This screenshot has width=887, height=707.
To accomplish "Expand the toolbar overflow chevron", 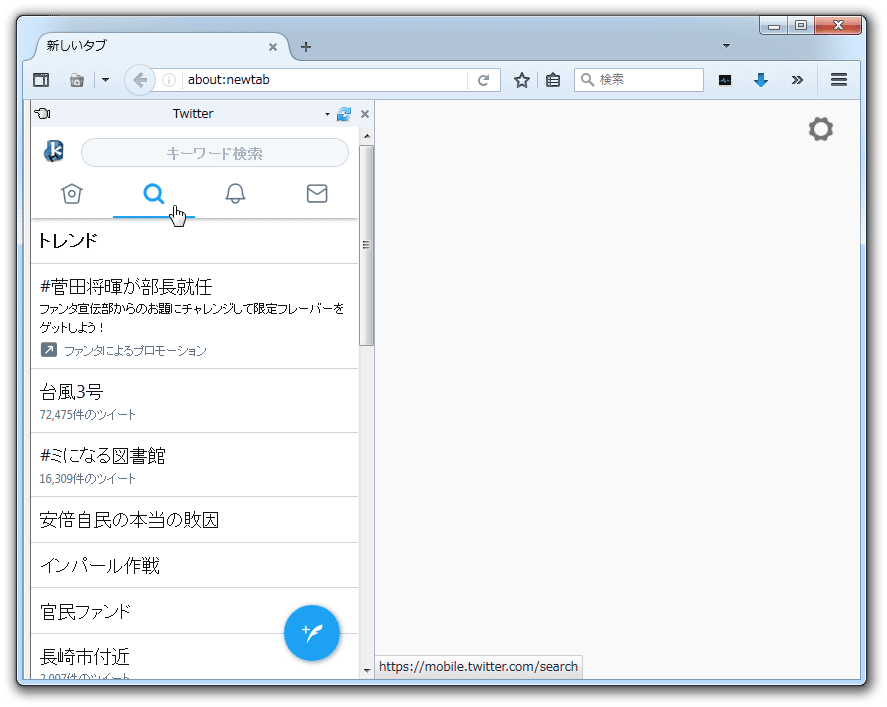I will coord(797,80).
